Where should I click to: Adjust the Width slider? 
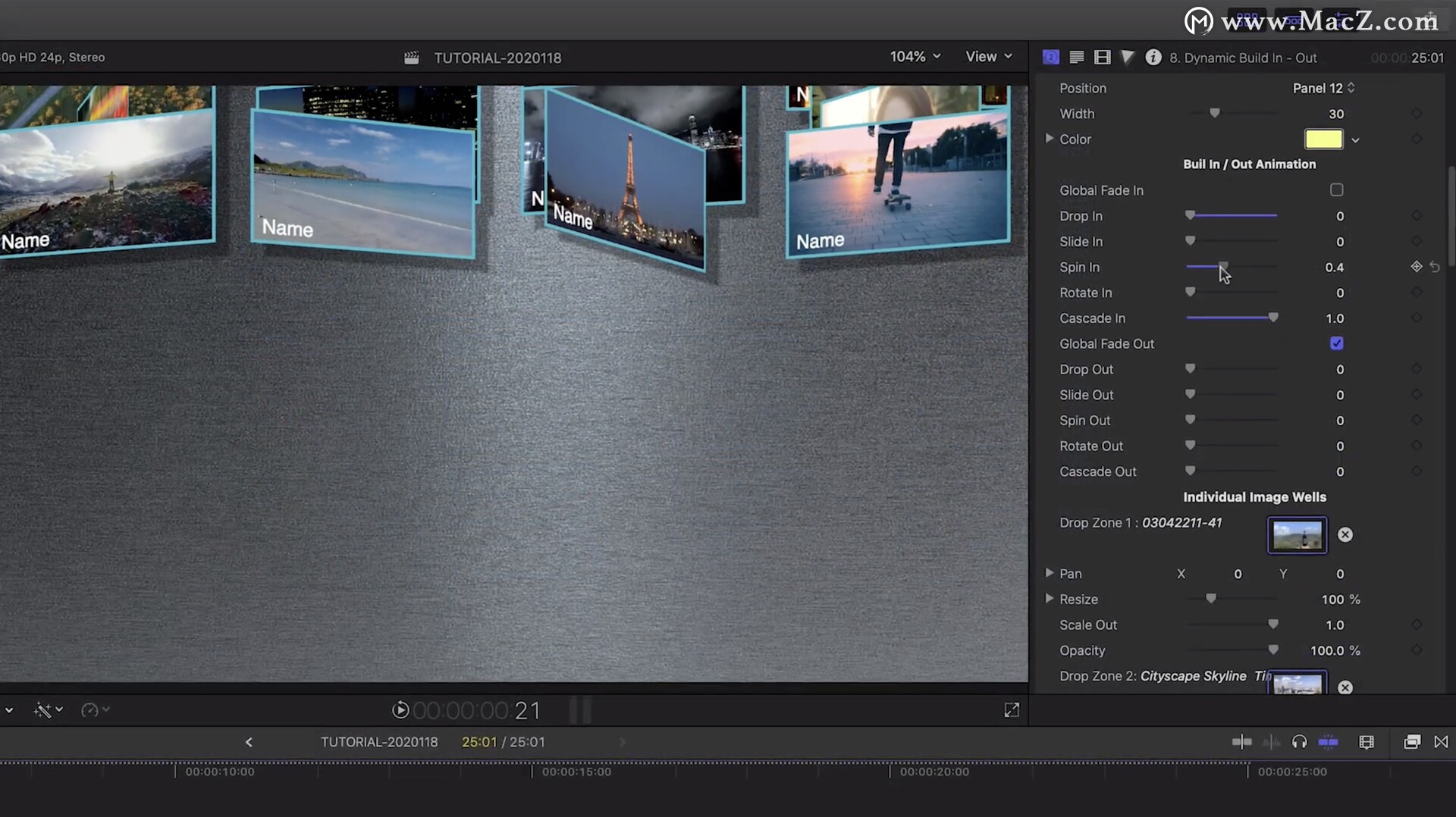pyautogui.click(x=1232, y=114)
